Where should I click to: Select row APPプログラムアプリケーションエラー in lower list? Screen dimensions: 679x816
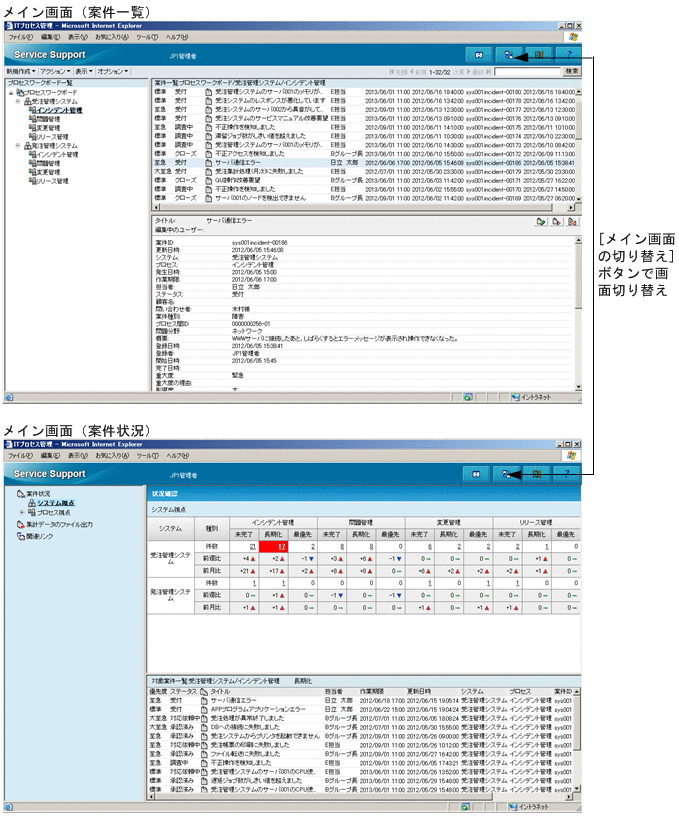[x=361, y=709]
